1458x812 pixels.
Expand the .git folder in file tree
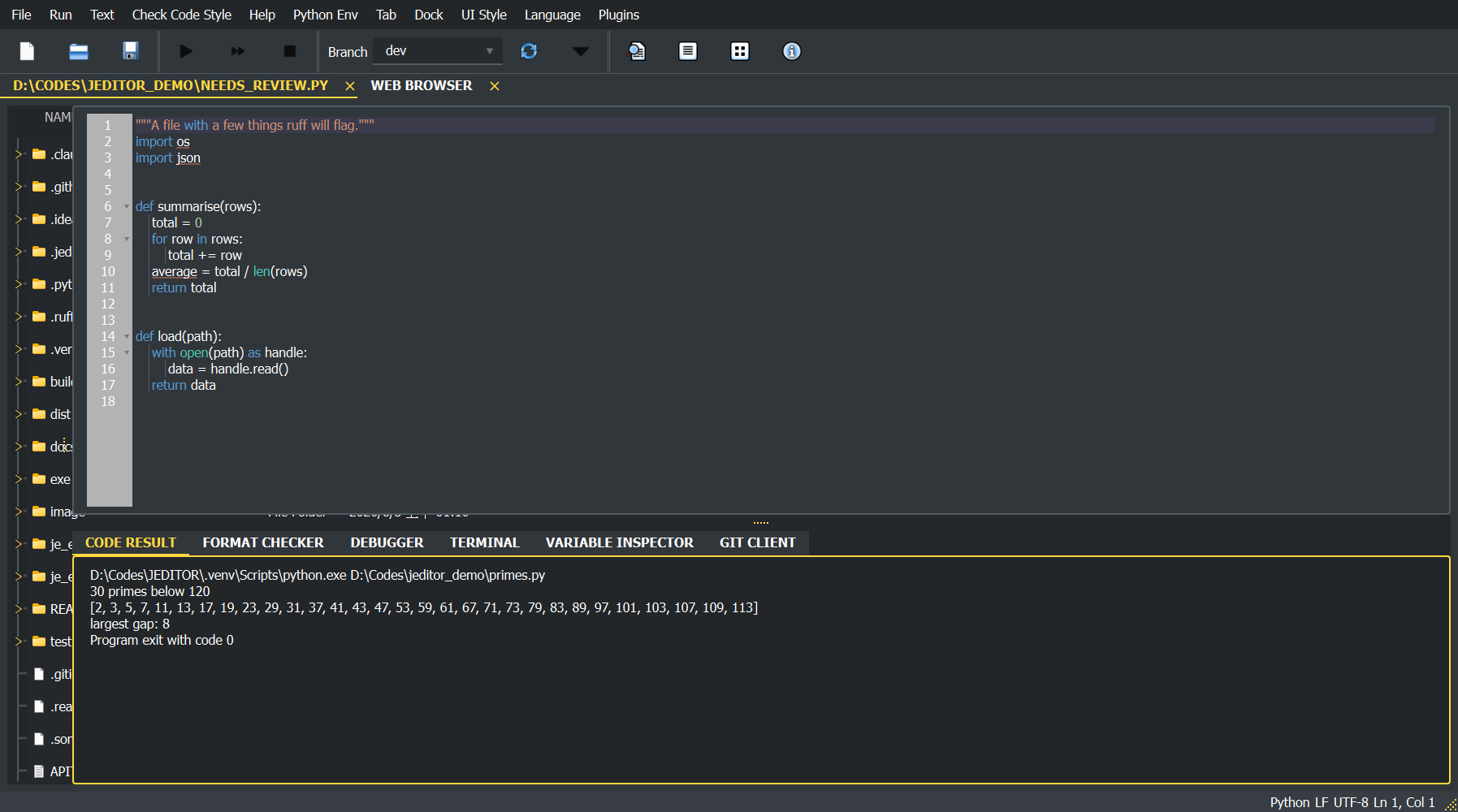click(19, 187)
